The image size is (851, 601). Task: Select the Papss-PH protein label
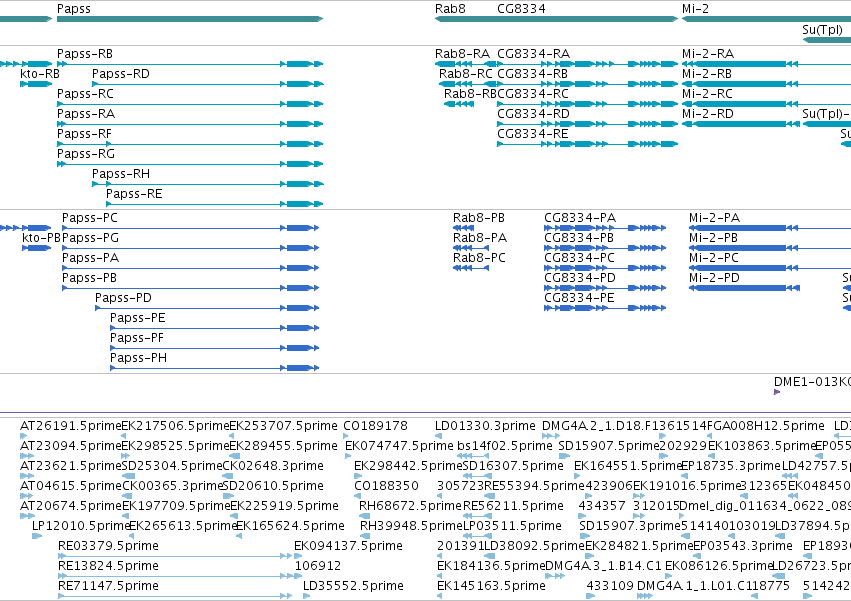click(138, 359)
